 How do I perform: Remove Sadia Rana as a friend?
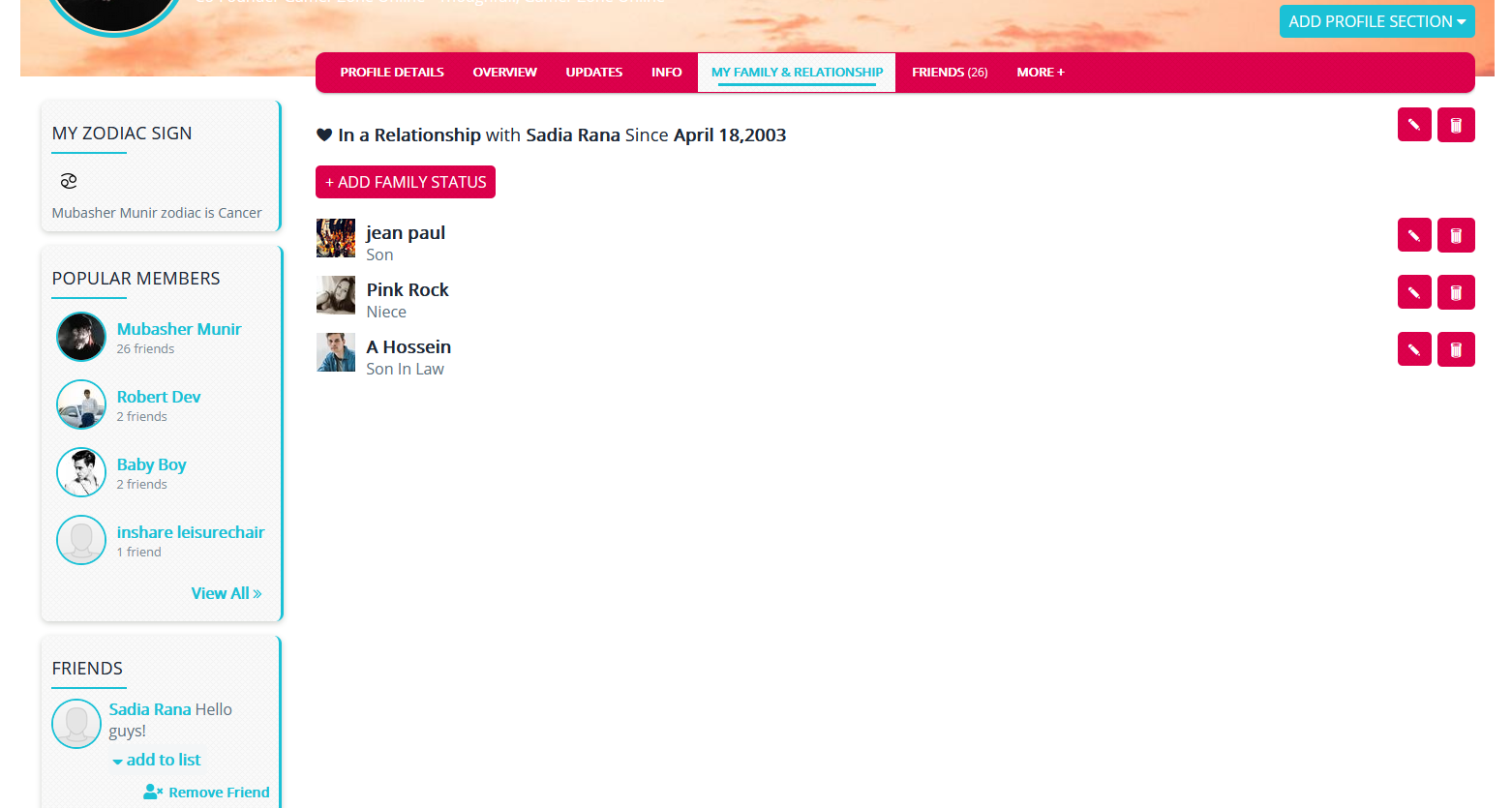207,793
